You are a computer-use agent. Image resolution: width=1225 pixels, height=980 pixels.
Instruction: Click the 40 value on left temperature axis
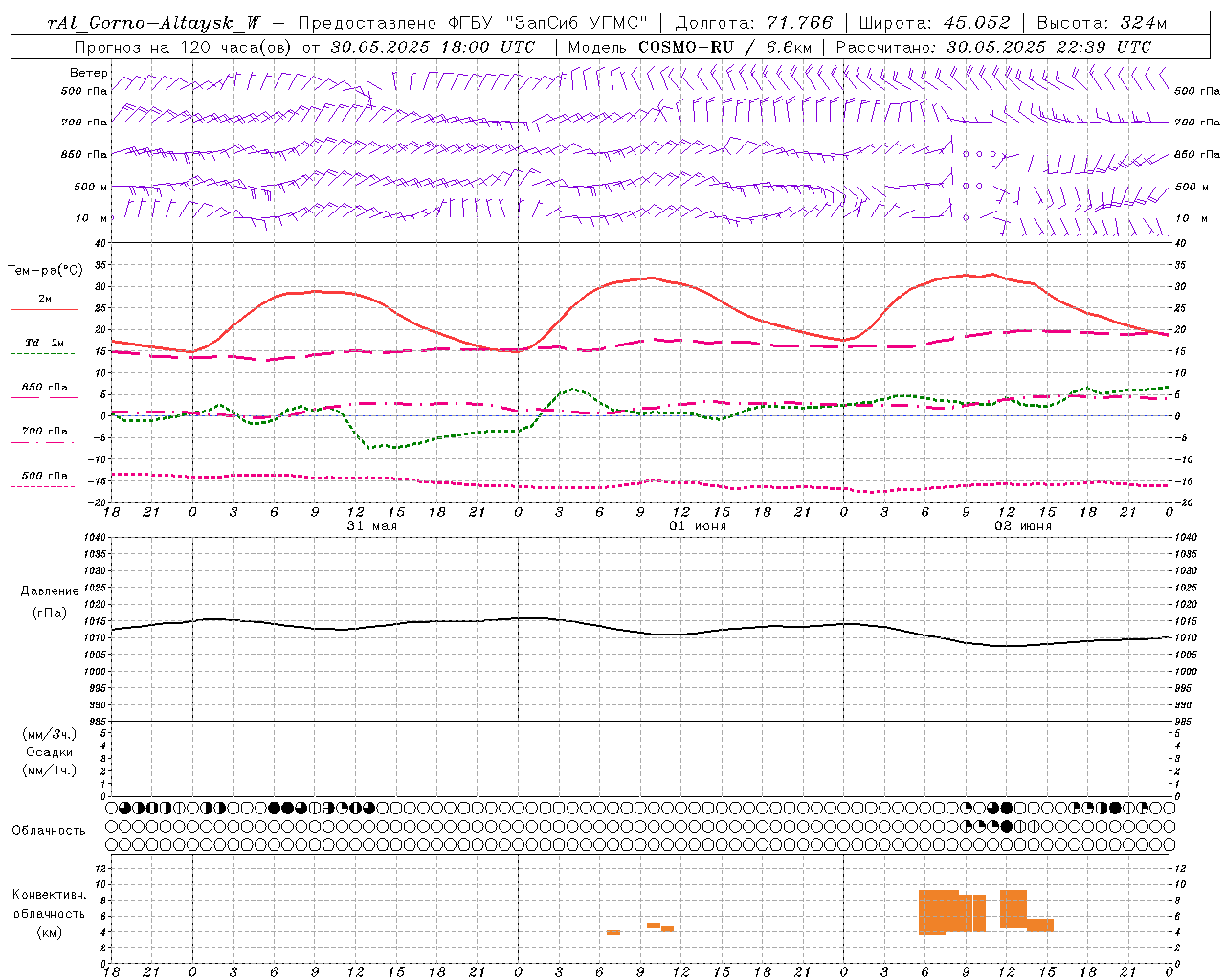click(100, 243)
